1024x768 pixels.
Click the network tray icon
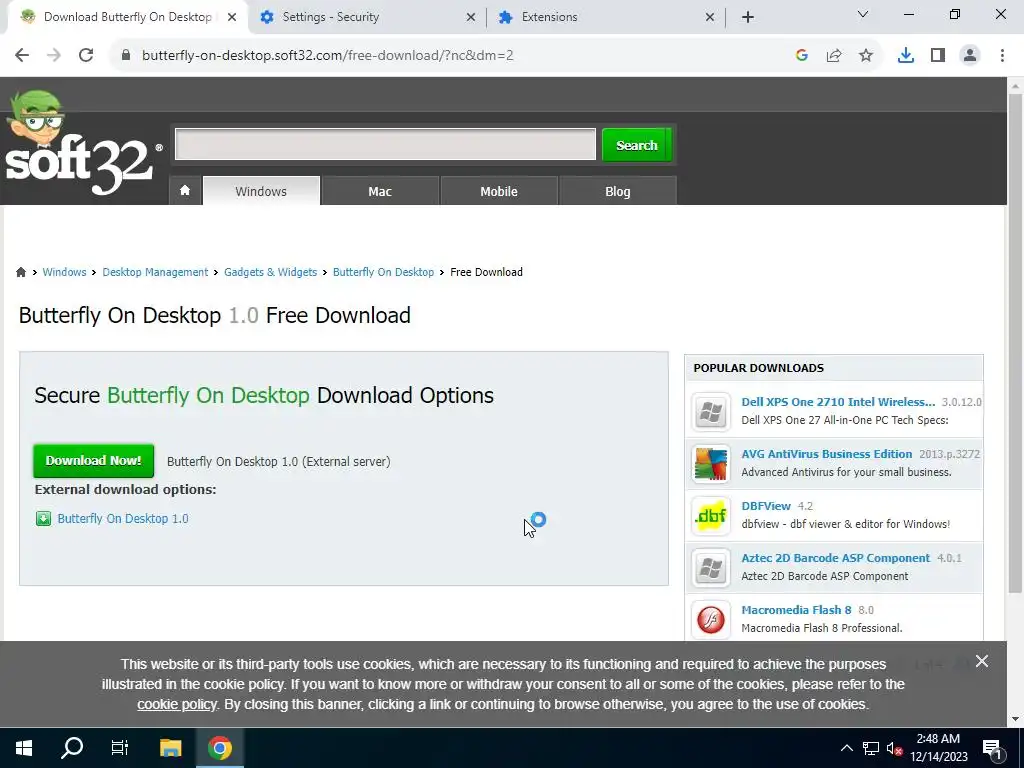(x=871, y=748)
